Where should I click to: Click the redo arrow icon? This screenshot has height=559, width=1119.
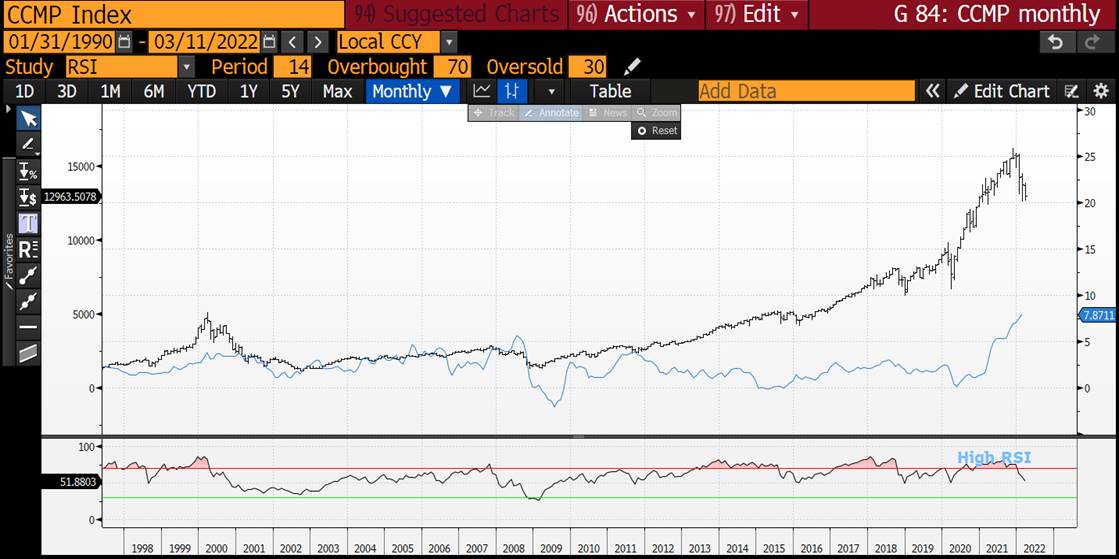point(1093,42)
